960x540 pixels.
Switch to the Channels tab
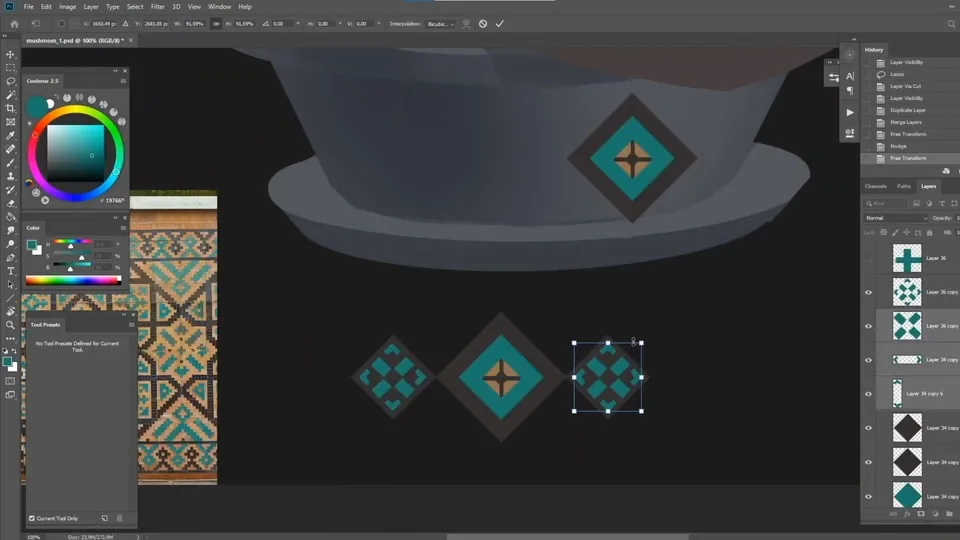(x=876, y=186)
